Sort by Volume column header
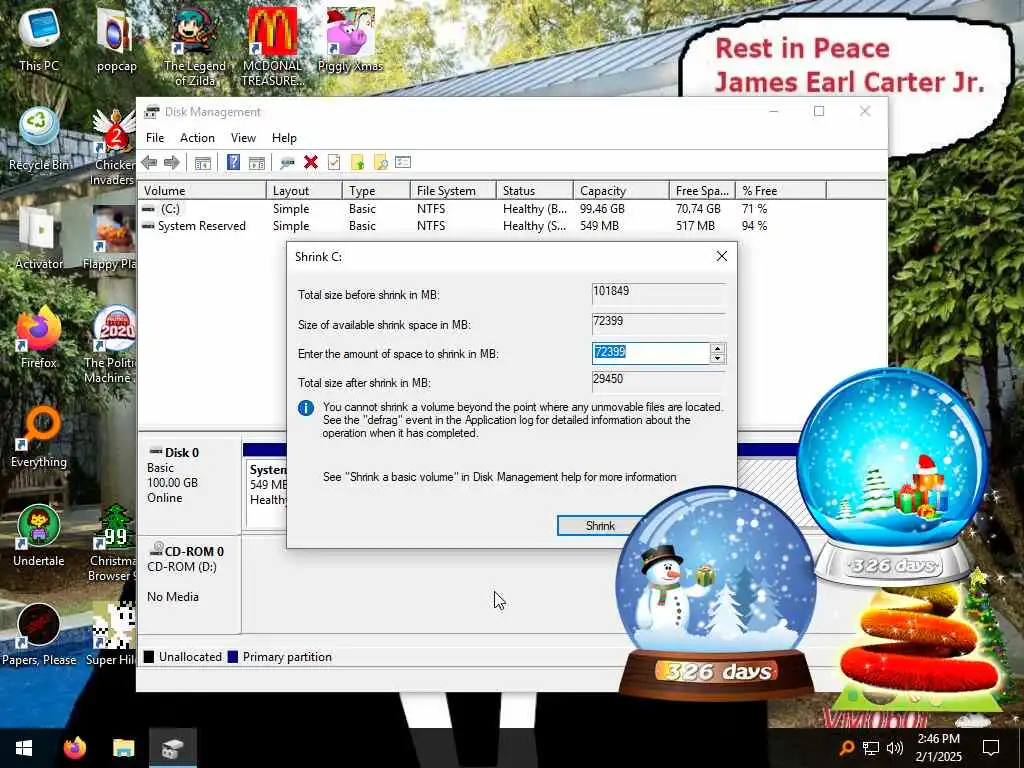Screen dimensions: 1024x768 click(x=202, y=191)
